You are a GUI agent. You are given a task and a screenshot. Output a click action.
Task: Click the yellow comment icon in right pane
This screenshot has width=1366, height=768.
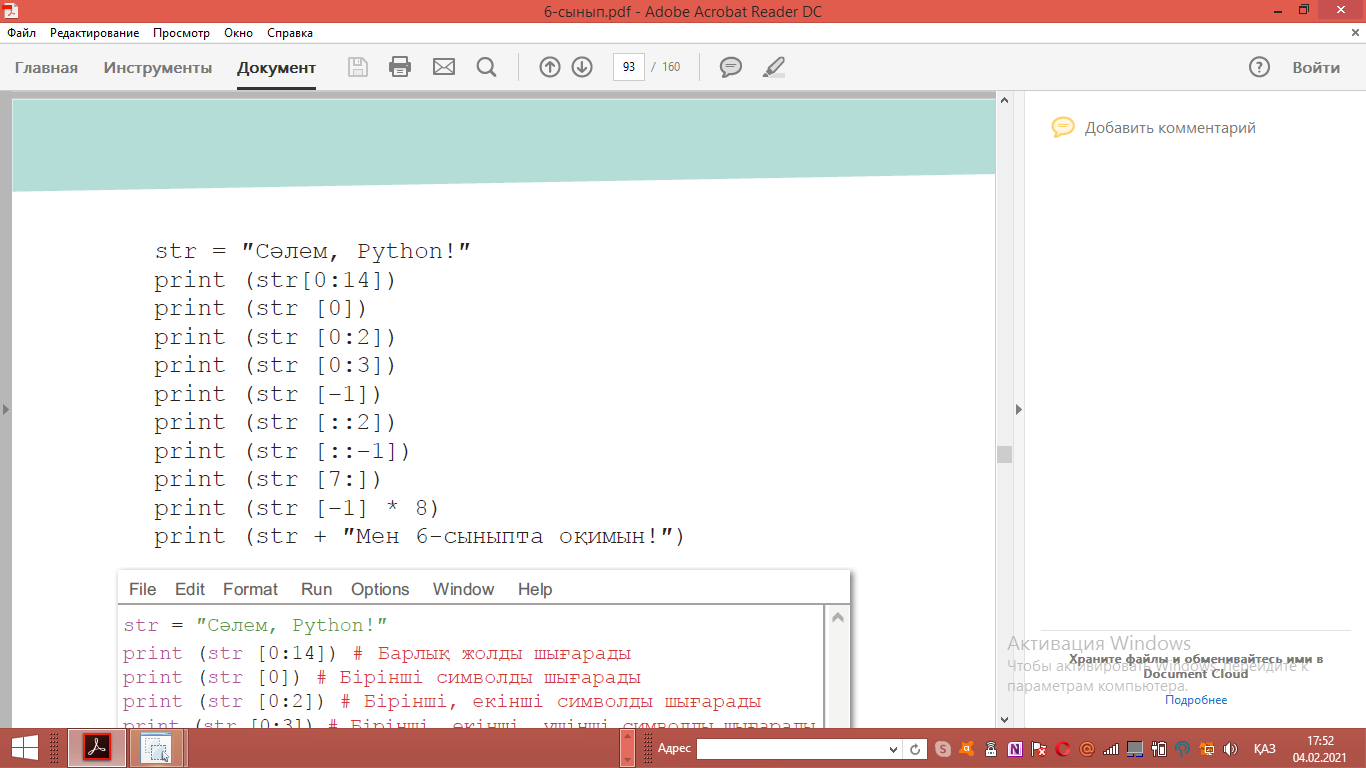pyautogui.click(x=1063, y=128)
